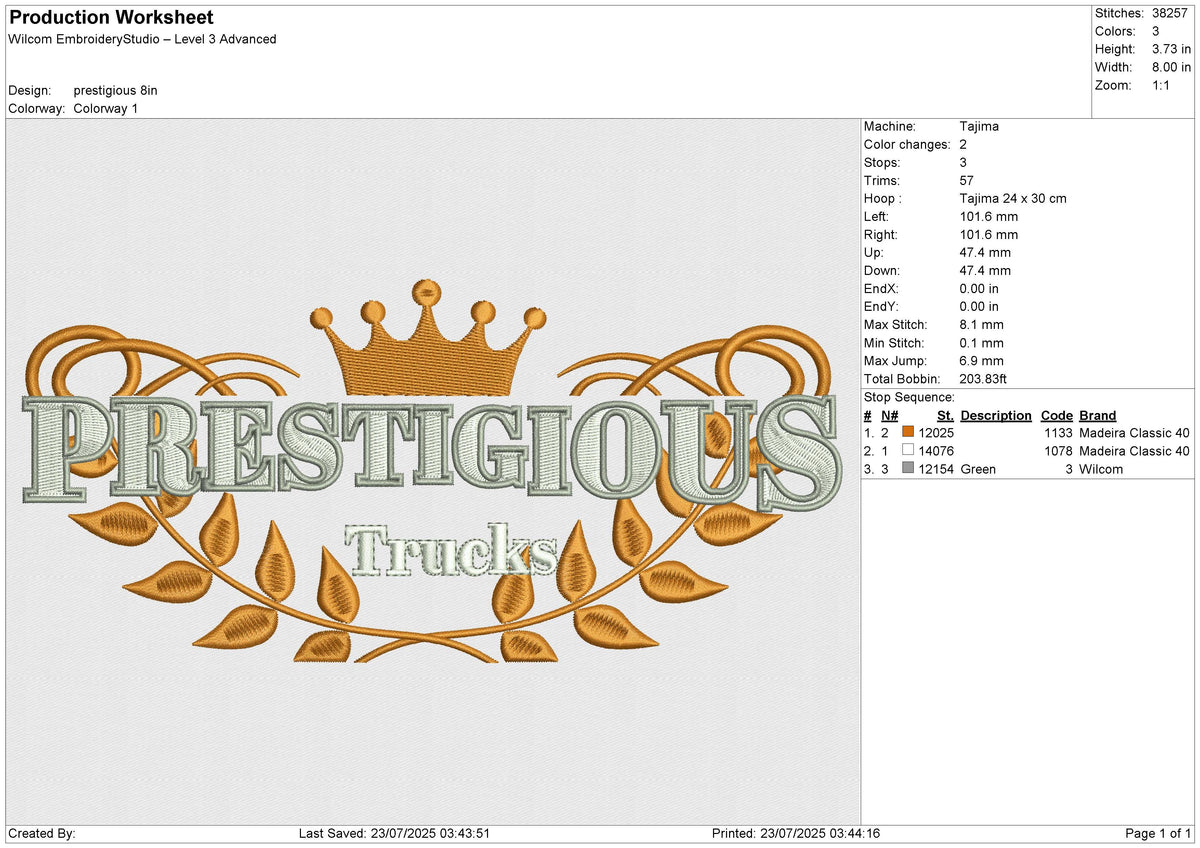Click the gray swatch for stitch 12154
This screenshot has height=848, width=1200.
click(908, 469)
